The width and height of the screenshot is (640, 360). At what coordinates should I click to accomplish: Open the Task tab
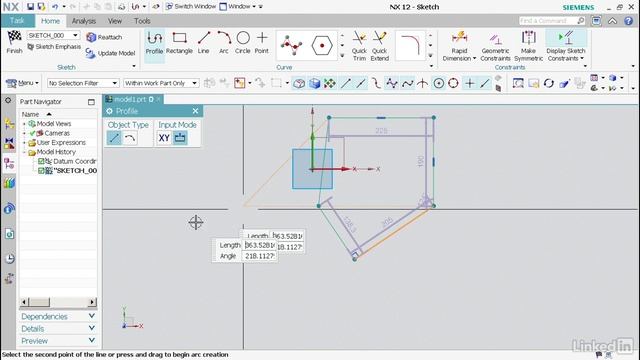[x=17, y=20]
